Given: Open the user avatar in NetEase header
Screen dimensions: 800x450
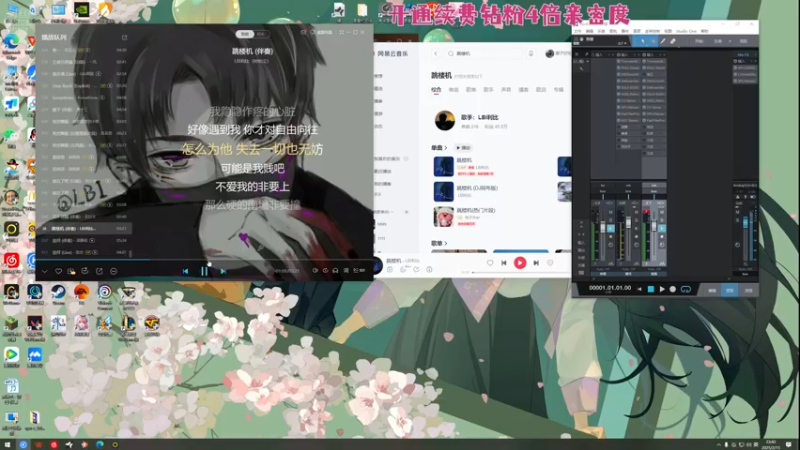Looking at the screenshot, I should [549, 53].
